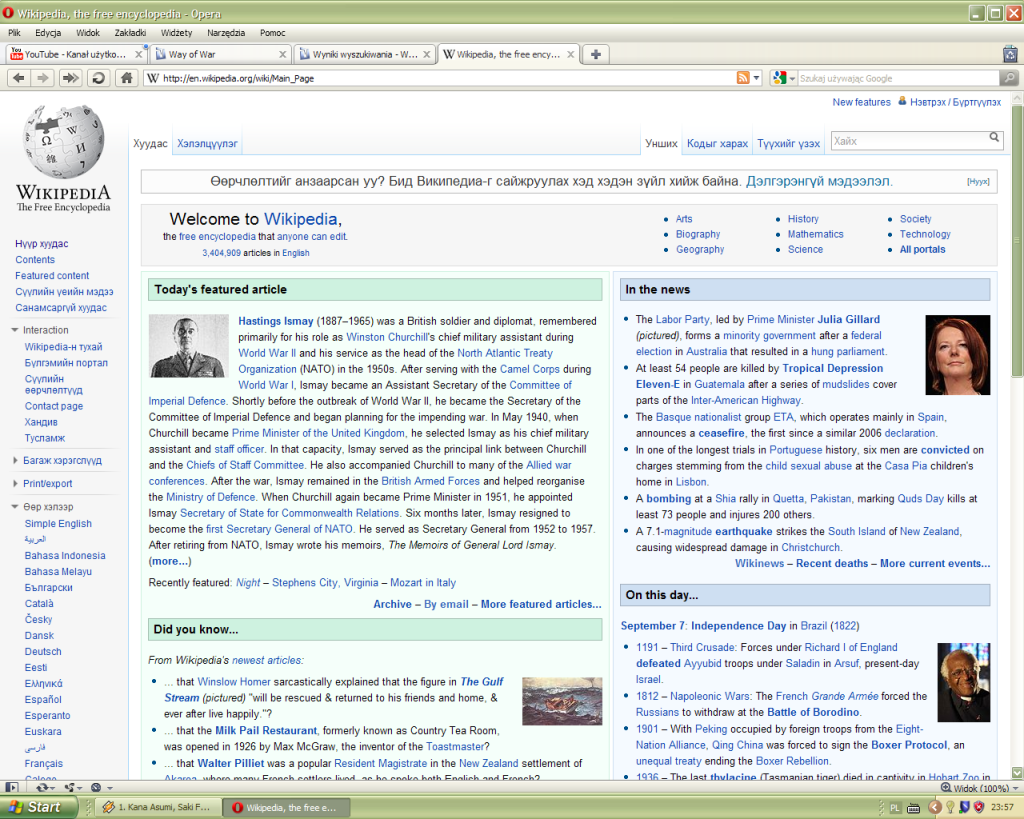Click the light bulb tray icon
Image resolution: width=1024 pixels, height=819 pixels.
951,808
